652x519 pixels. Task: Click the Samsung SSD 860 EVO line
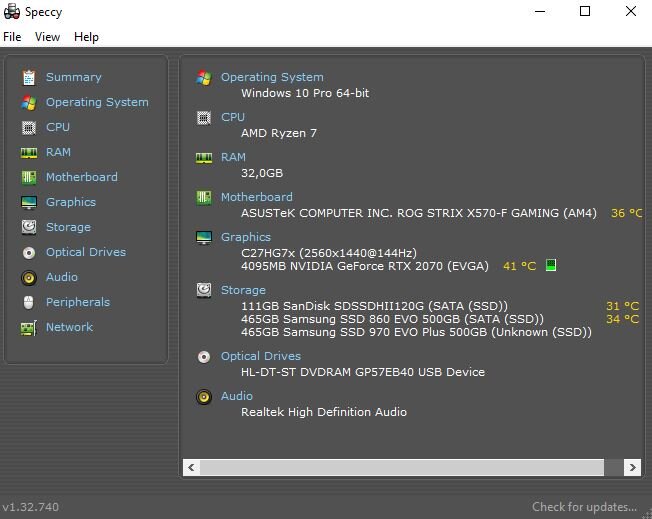392,319
